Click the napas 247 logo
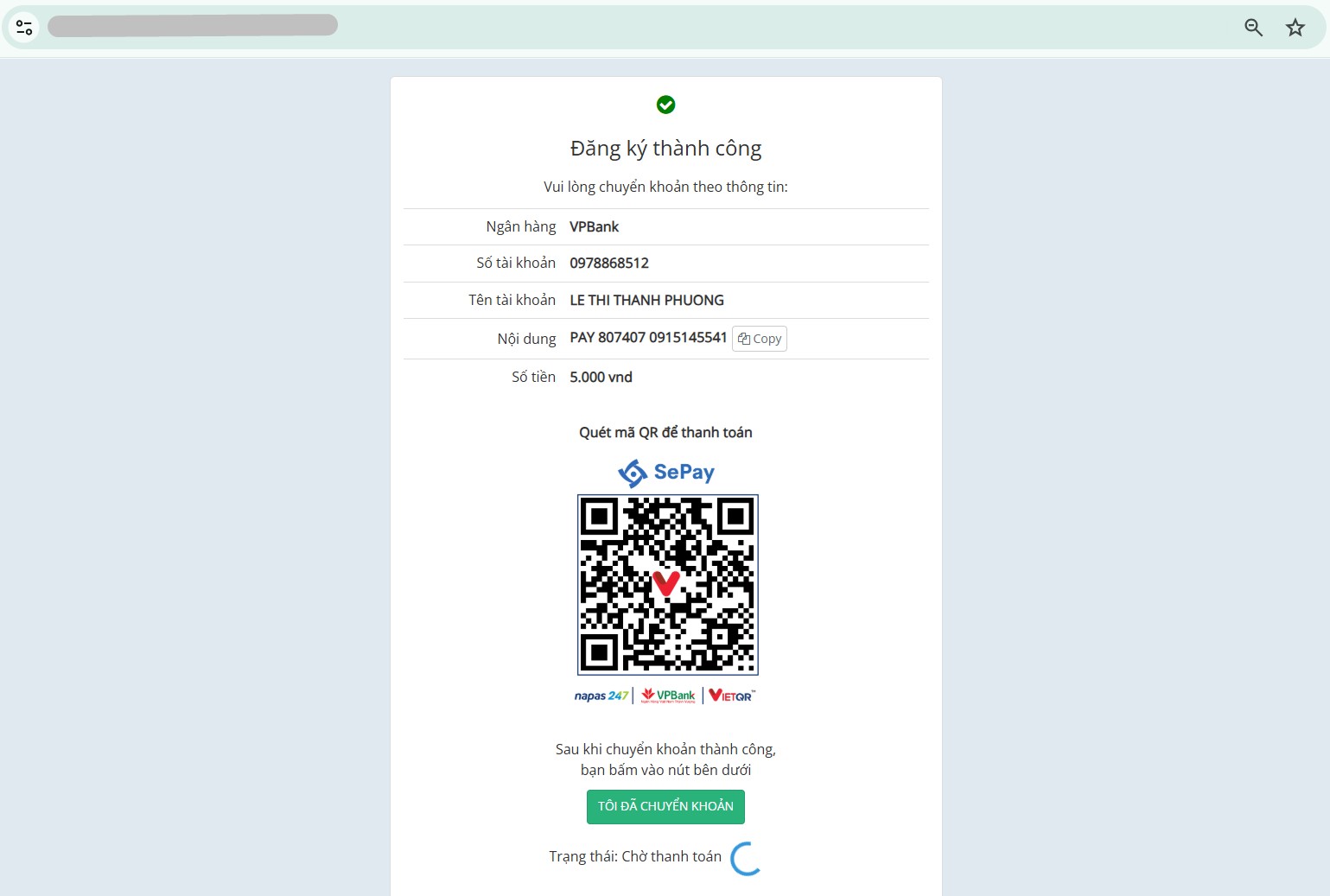This screenshot has height=896, width=1330. [x=601, y=696]
